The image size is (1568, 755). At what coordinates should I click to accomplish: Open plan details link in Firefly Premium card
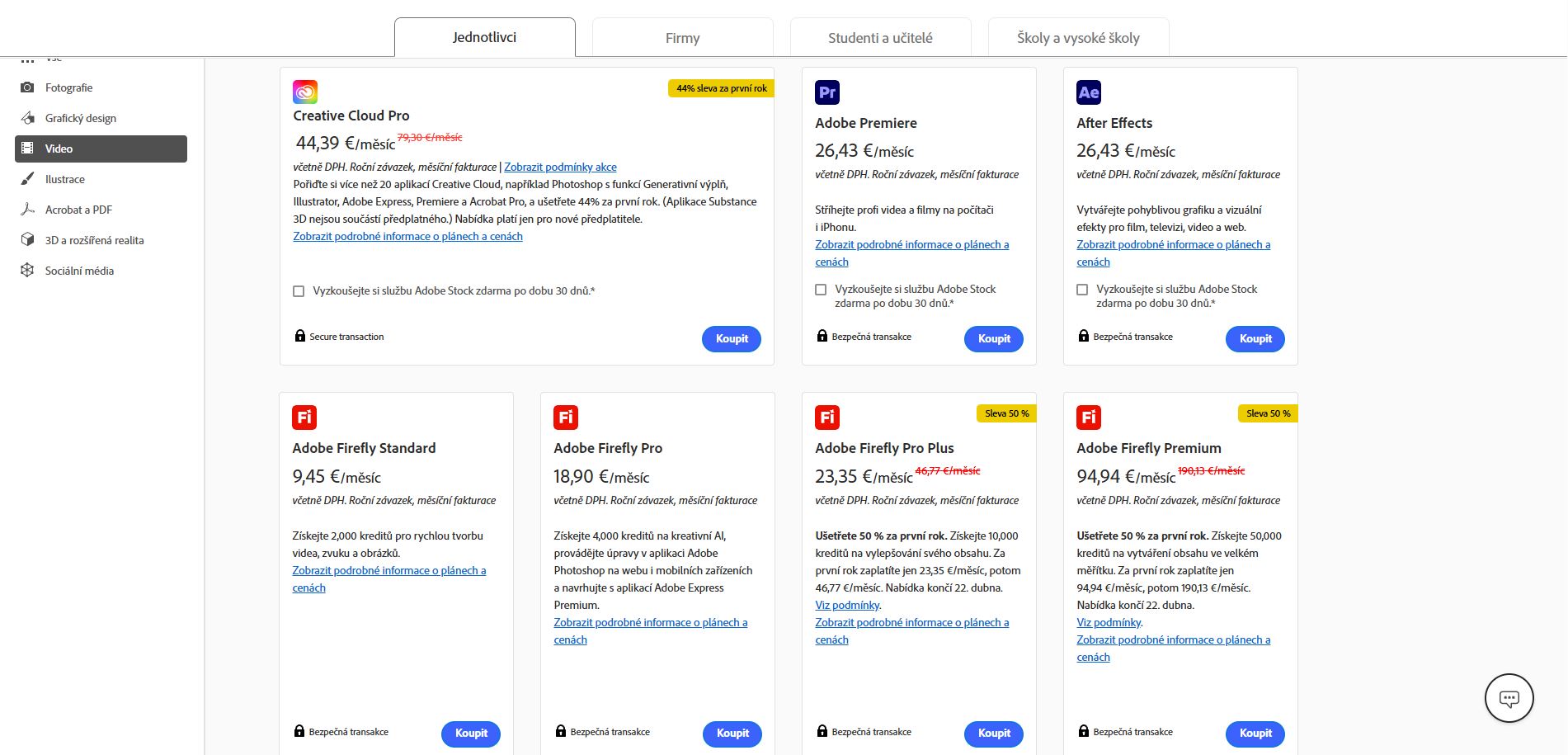1173,649
